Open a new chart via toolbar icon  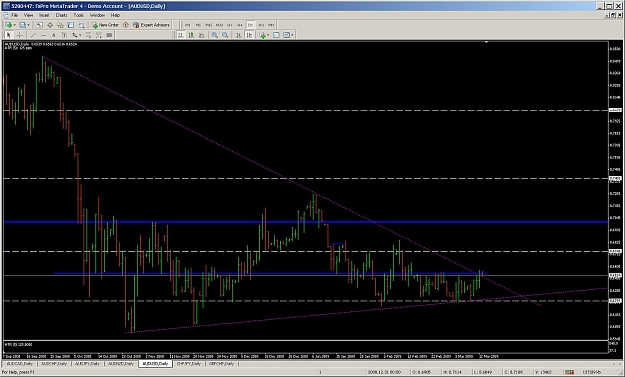click(8, 25)
